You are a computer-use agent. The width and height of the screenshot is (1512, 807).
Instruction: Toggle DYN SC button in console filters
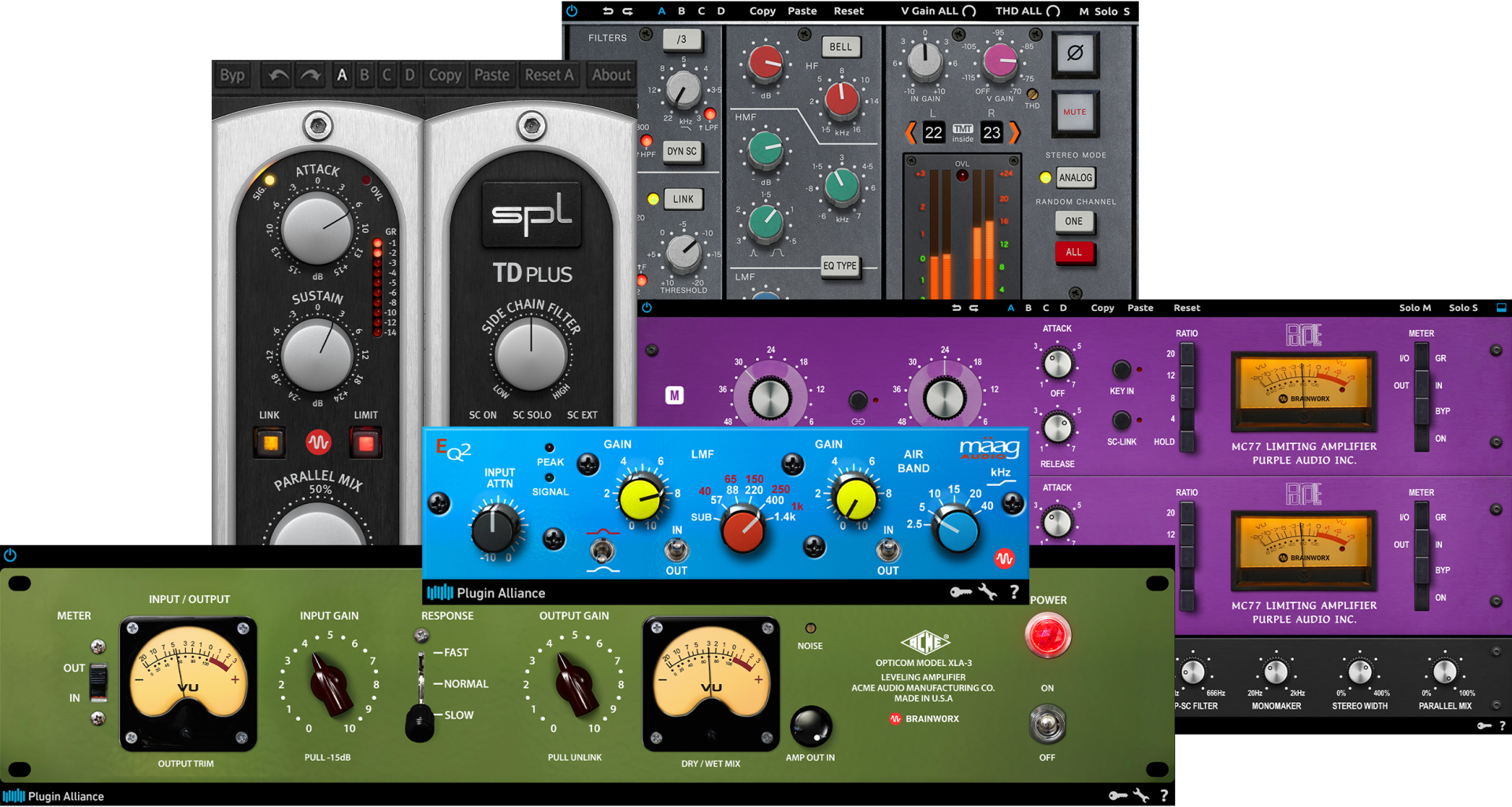tap(682, 151)
